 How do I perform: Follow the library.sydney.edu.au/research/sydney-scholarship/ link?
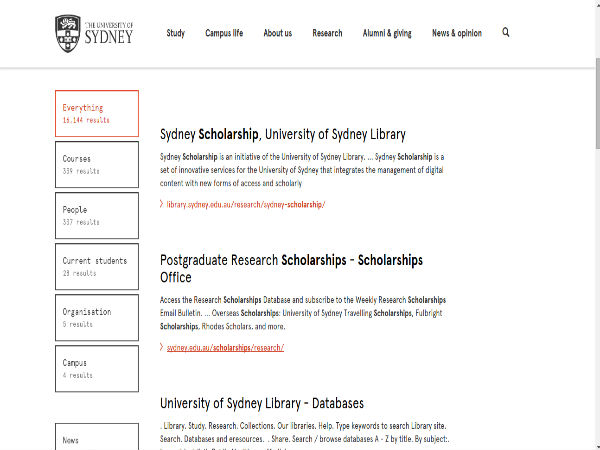click(x=246, y=204)
